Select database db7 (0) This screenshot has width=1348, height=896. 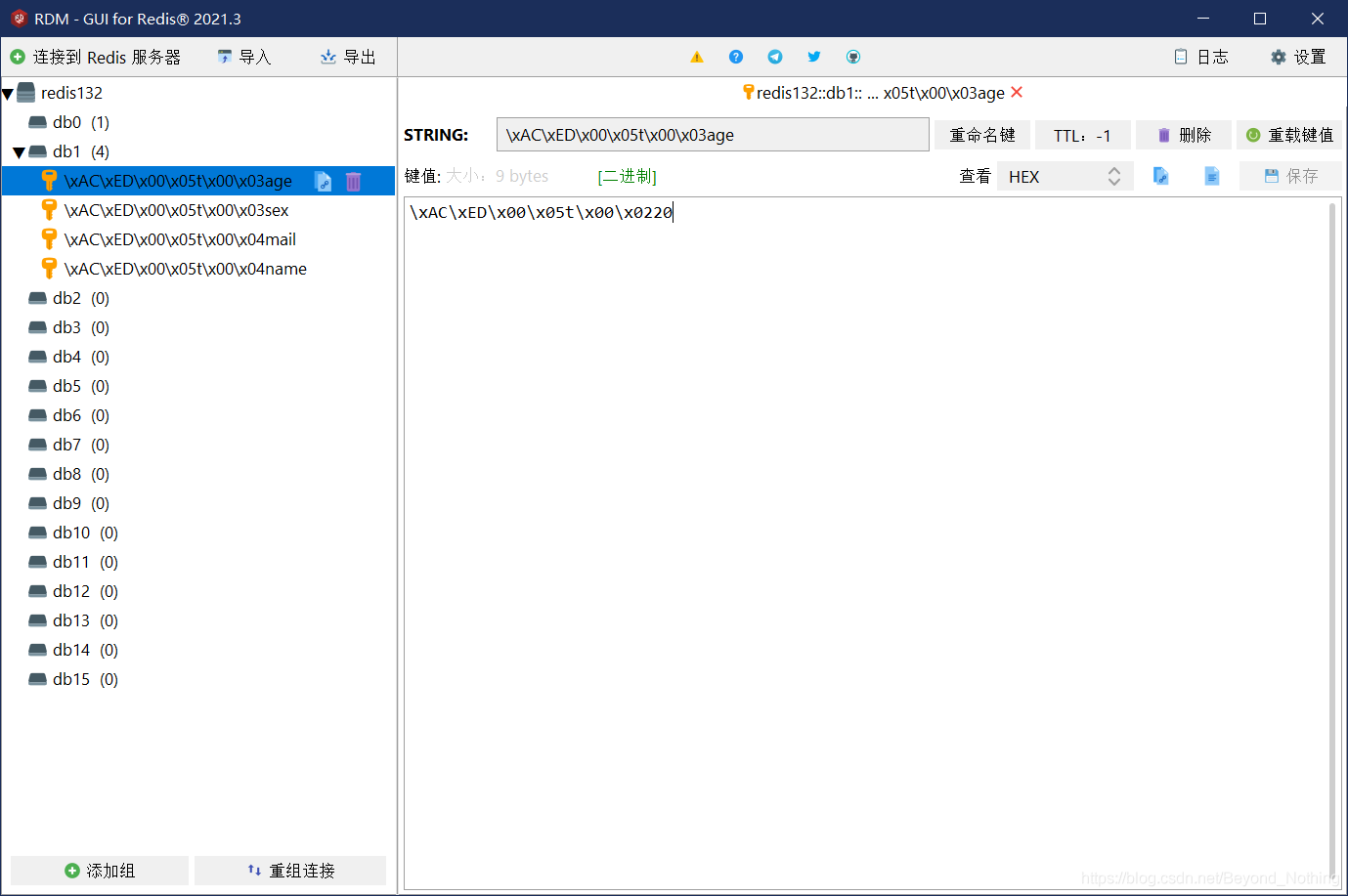click(81, 445)
